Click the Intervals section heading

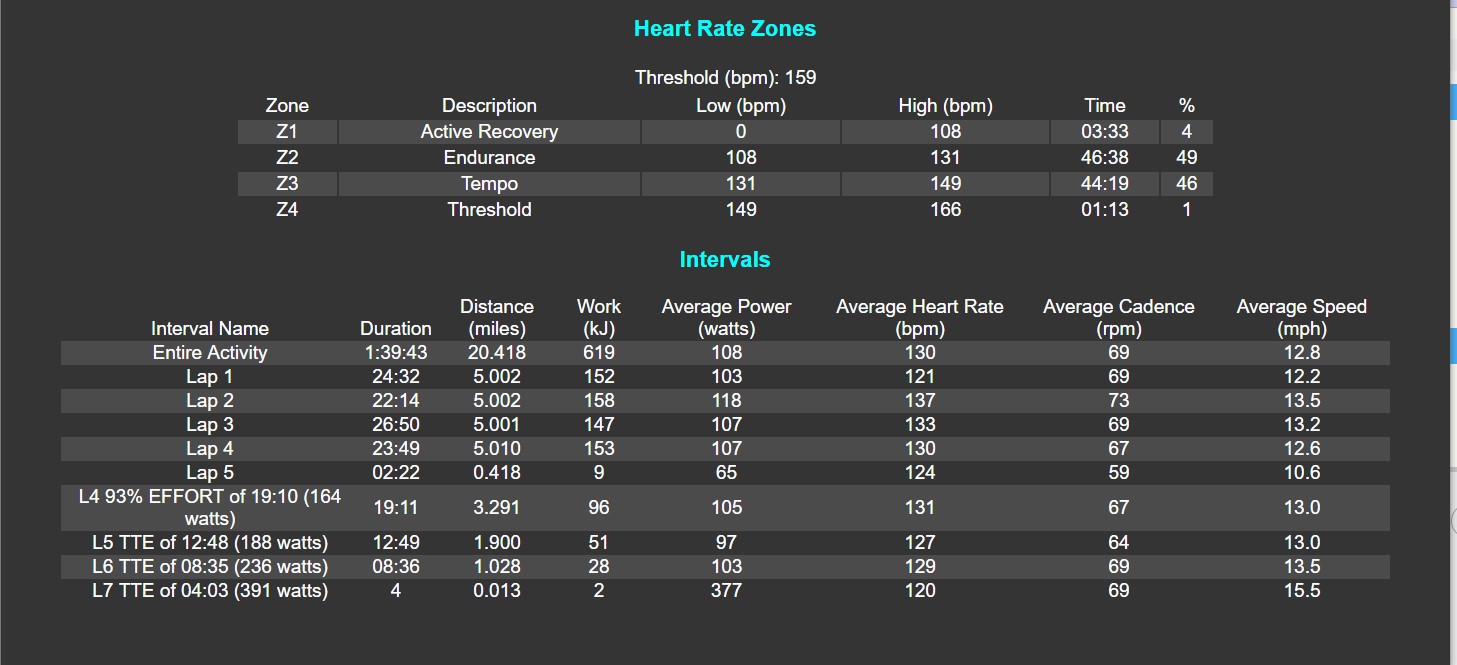pyautogui.click(x=725, y=260)
